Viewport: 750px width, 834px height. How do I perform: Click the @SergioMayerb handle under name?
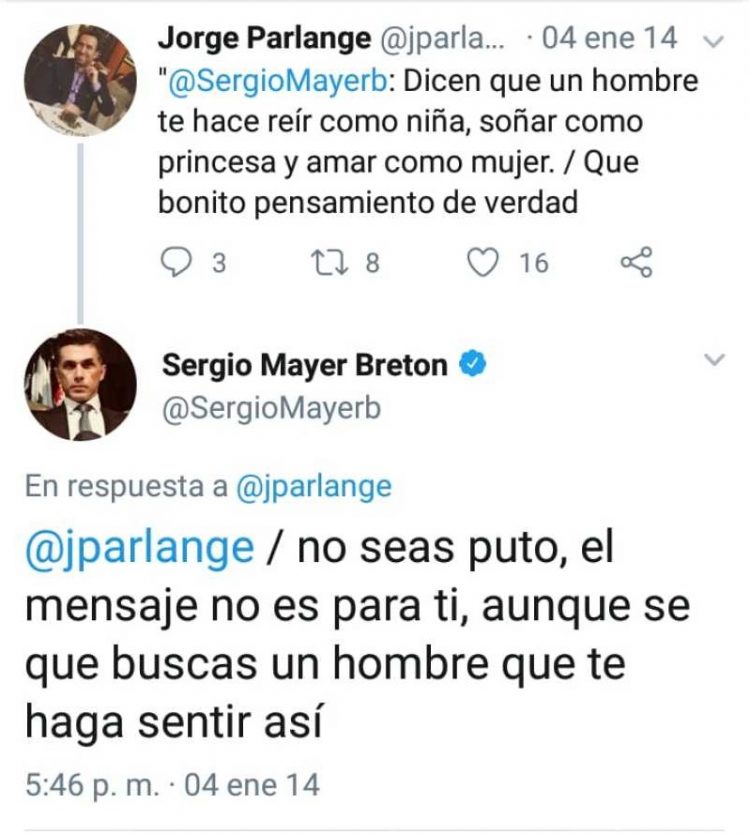click(271, 409)
